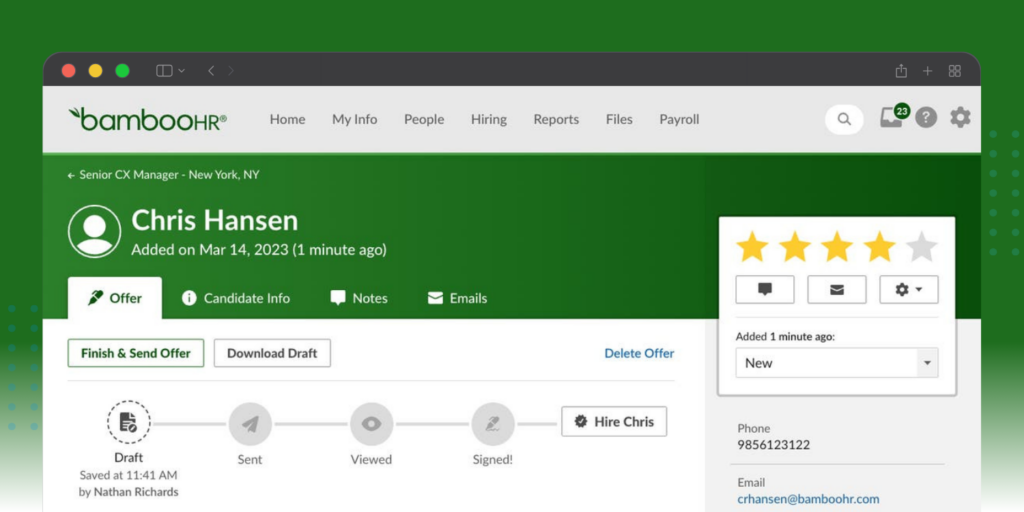Click the Hire Chris button
Screen dimensions: 1024x512
click(x=614, y=421)
